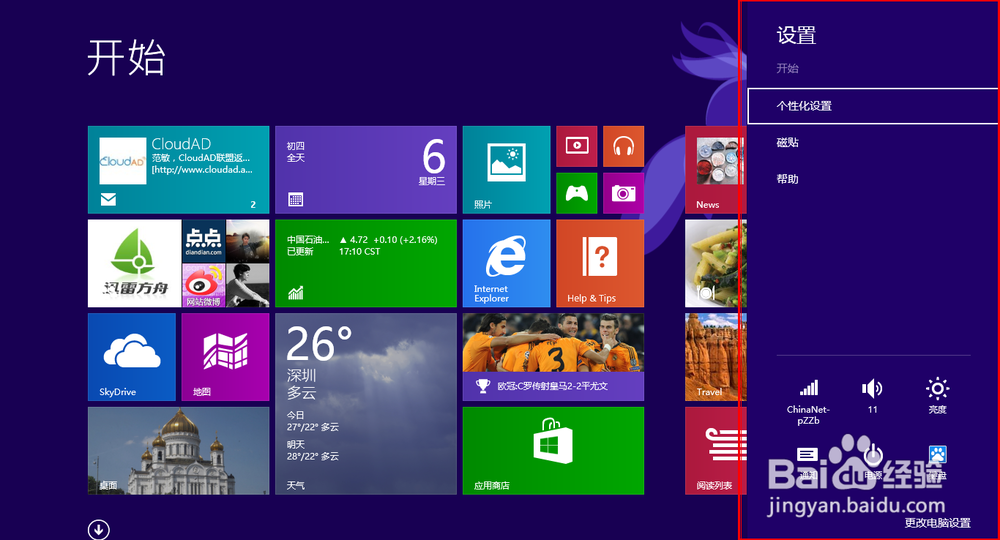Open the power options icon

tap(872, 463)
